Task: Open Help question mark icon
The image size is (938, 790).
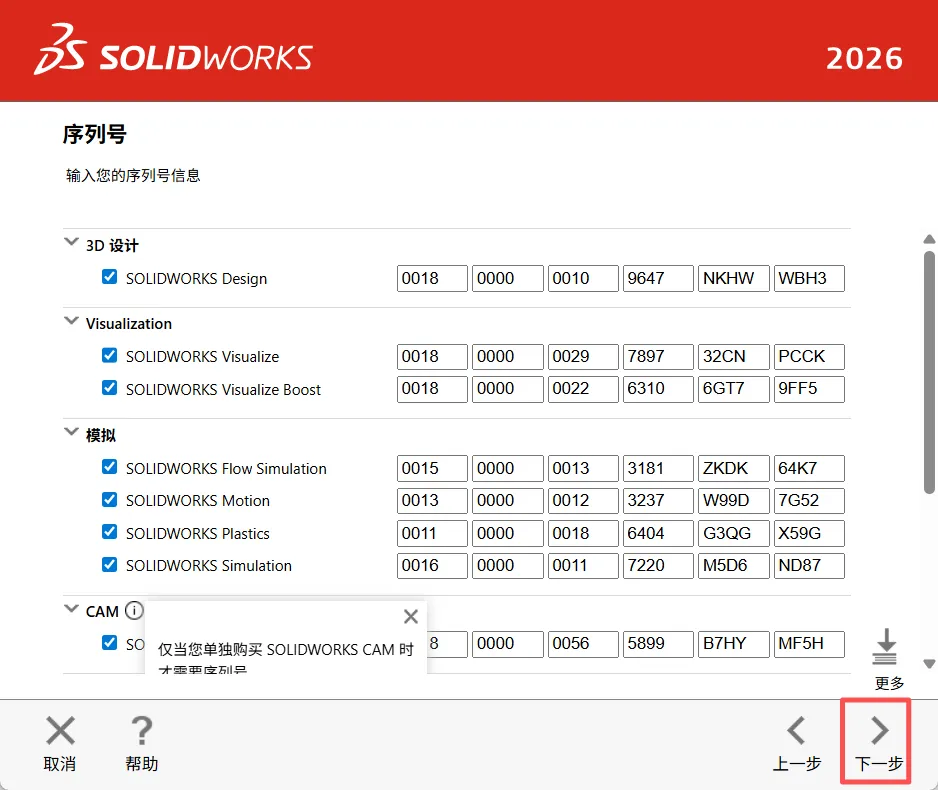Action: click(x=142, y=730)
